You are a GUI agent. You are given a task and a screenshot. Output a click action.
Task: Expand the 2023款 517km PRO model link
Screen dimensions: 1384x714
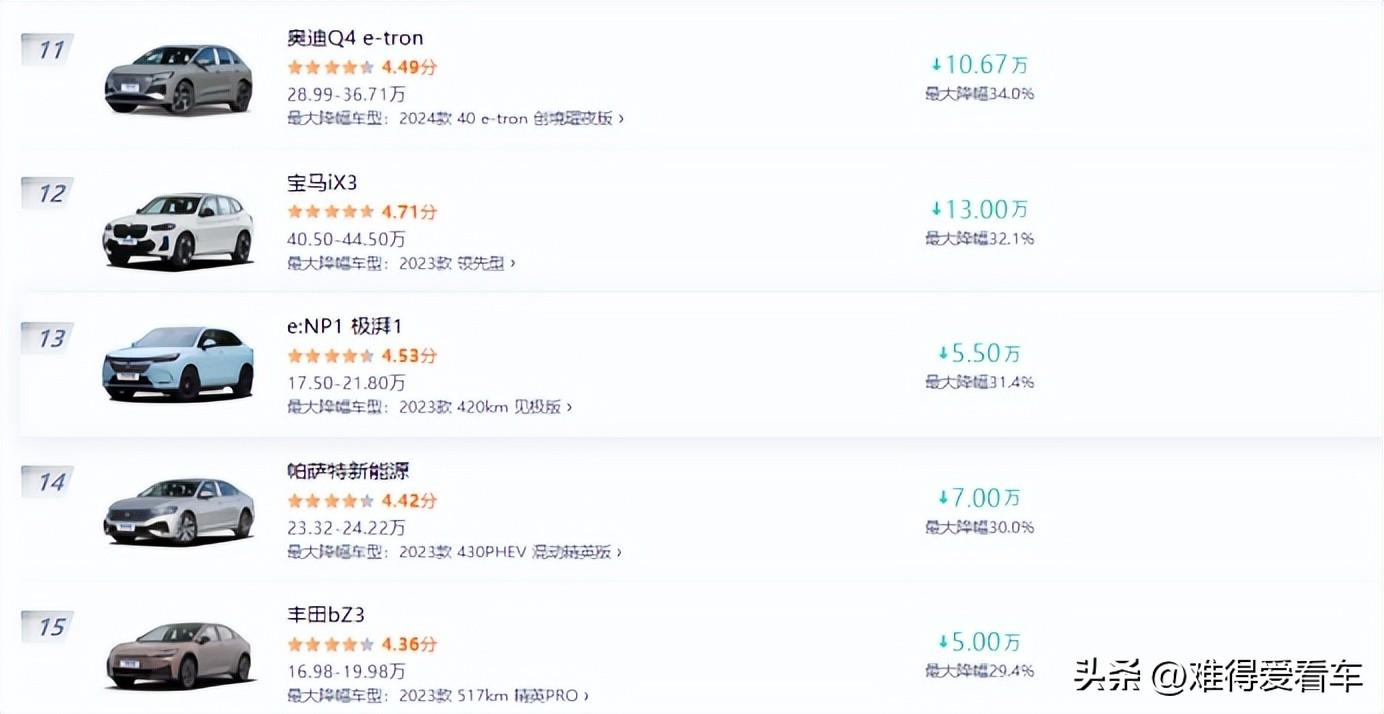(x=493, y=695)
